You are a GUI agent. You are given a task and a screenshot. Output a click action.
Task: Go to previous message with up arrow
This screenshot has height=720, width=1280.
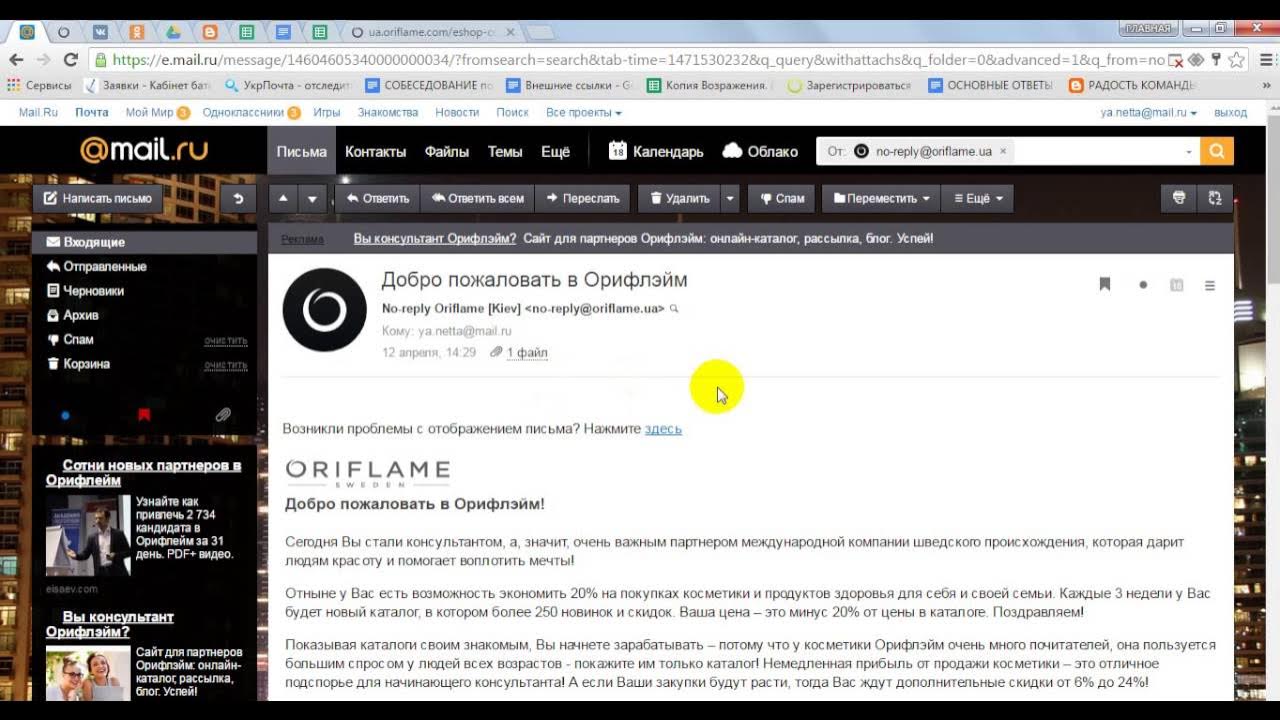pyautogui.click(x=283, y=198)
